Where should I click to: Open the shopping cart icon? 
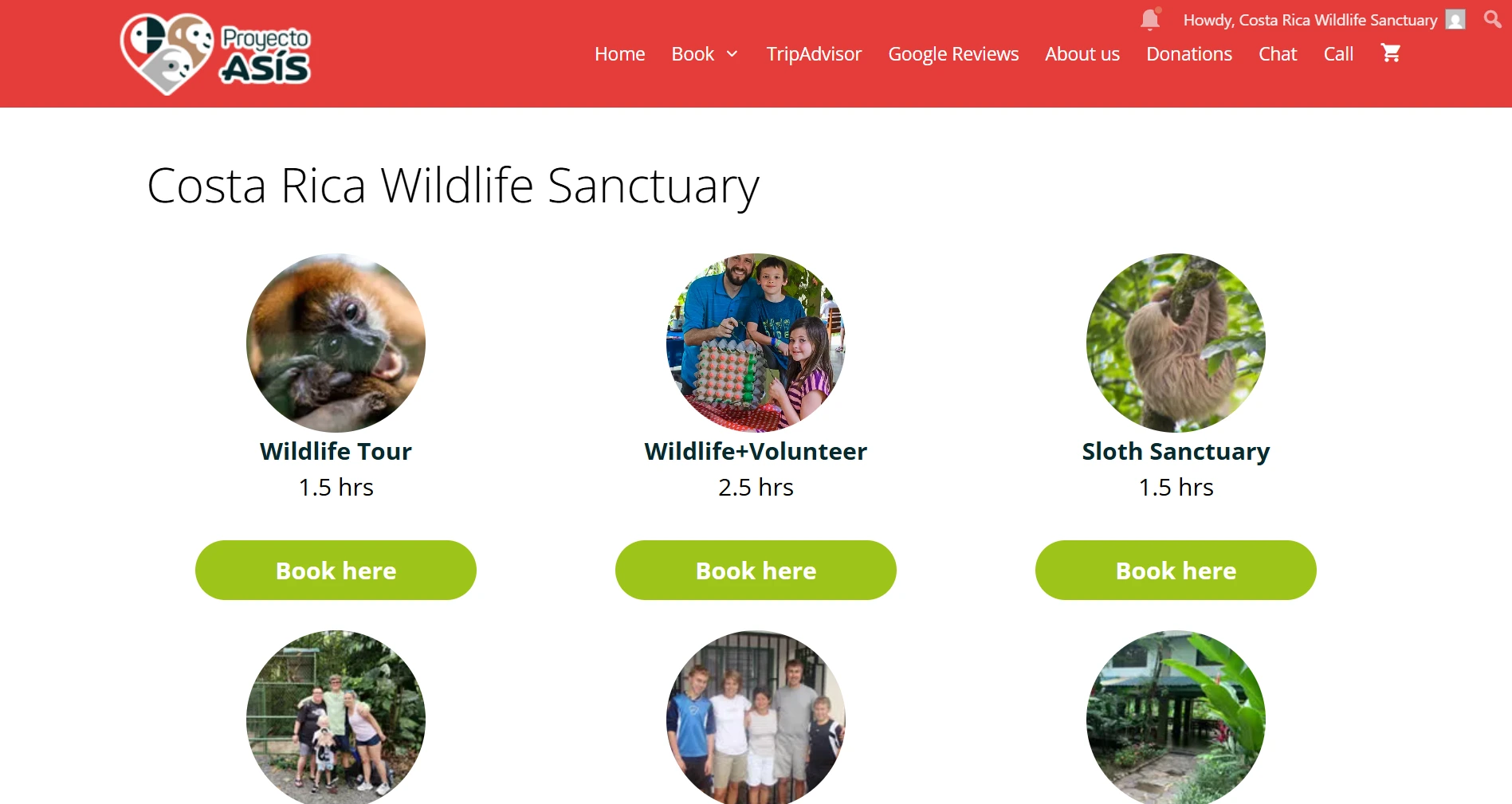[1391, 53]
